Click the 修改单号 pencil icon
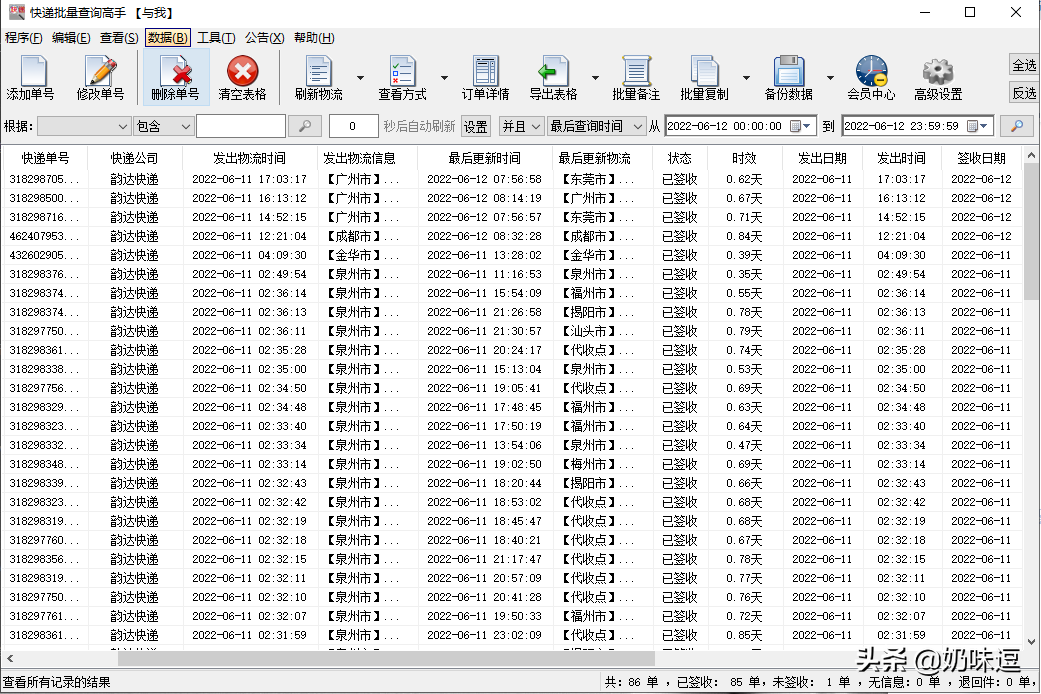Image resolution: width=1041 pixels, height=694 pixels. (x=100, y=78)
